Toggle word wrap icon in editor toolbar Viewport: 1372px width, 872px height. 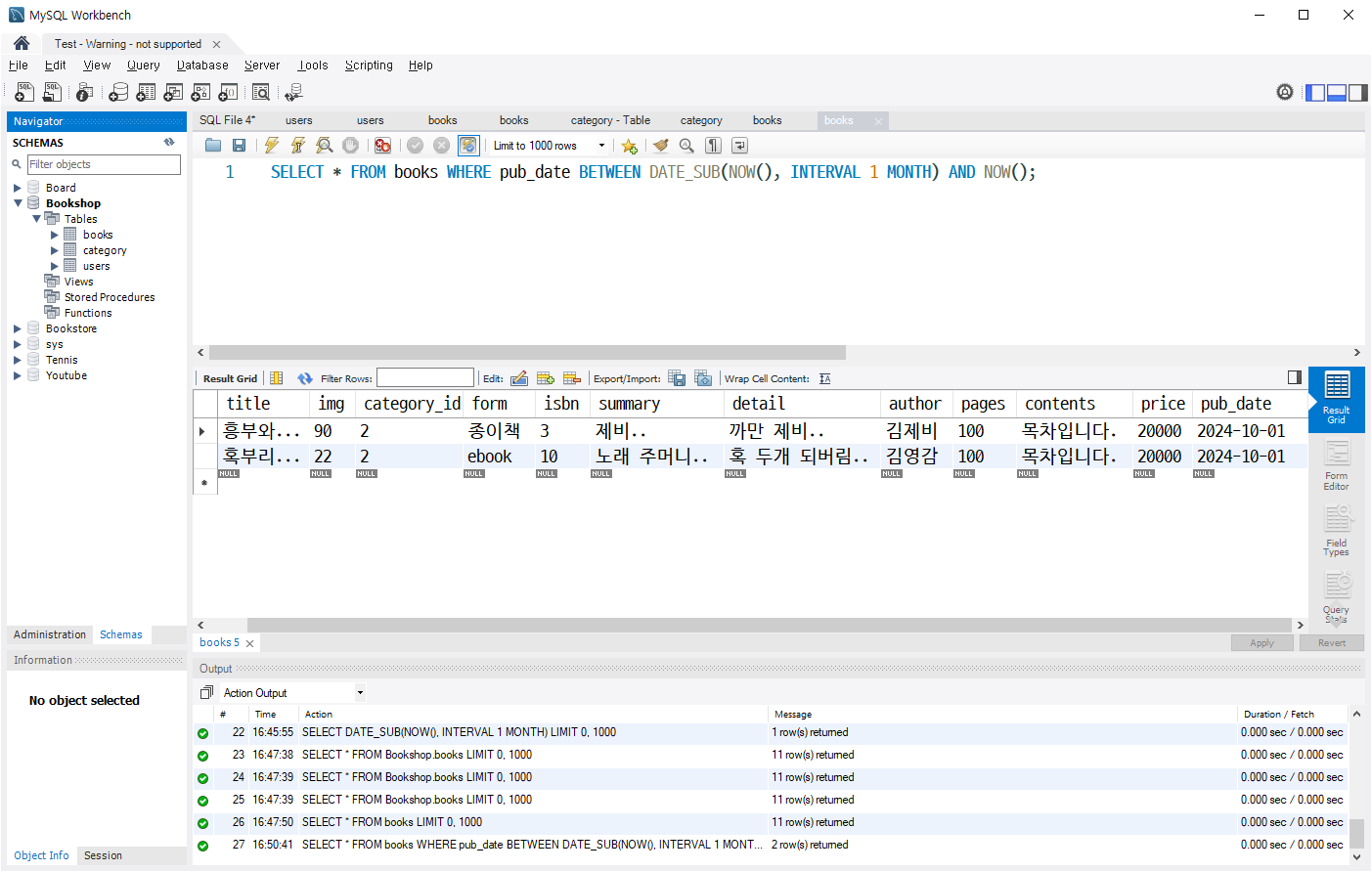click(x=740, y=146)
